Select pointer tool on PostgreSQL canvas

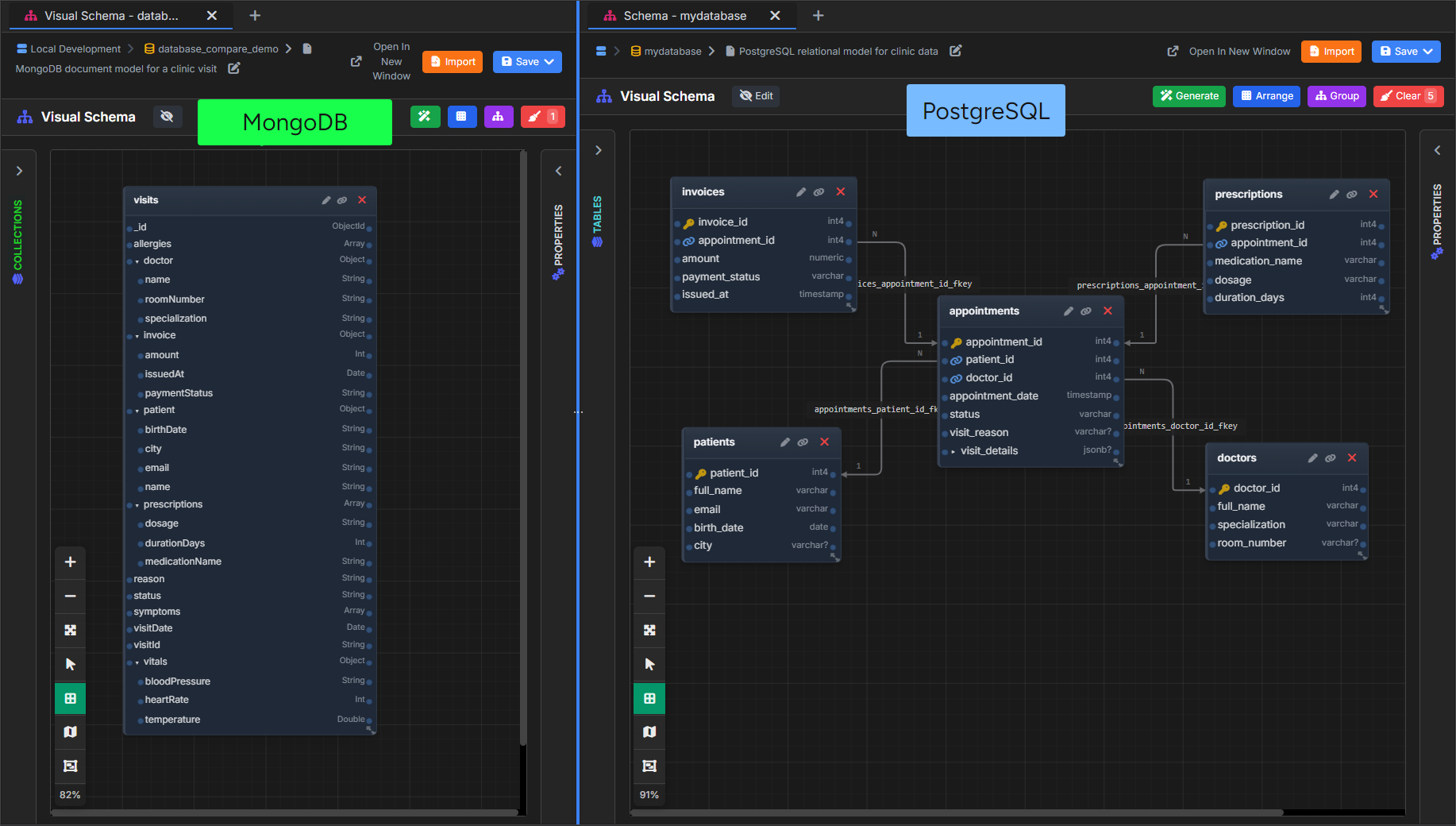(x=649, y=665)
